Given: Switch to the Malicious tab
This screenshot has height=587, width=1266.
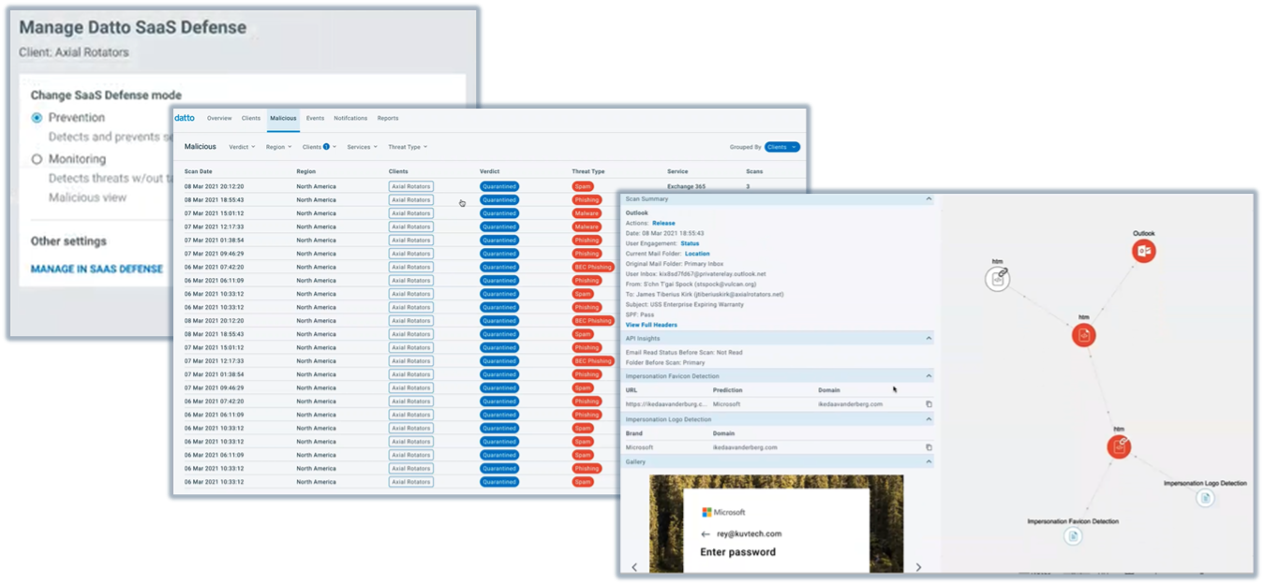Looking at the screenshot, I should 283,118.
